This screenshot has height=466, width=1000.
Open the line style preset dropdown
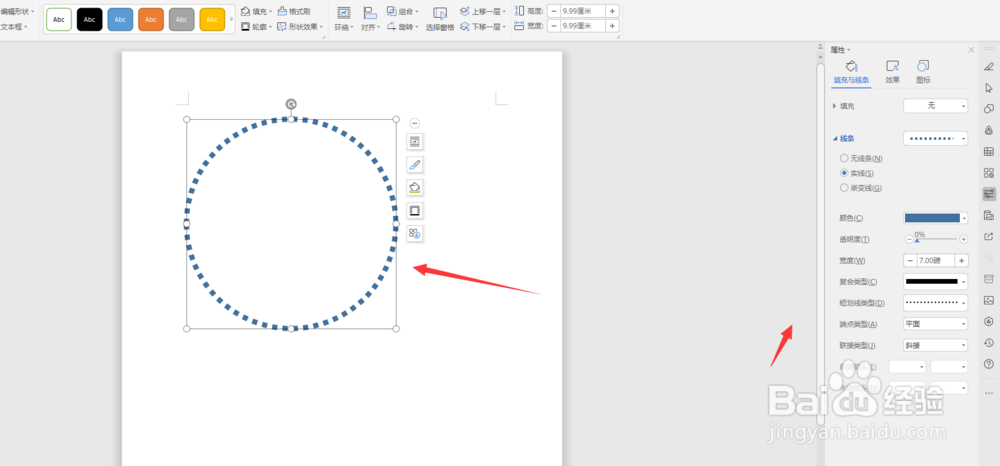[x=935, y=138]
